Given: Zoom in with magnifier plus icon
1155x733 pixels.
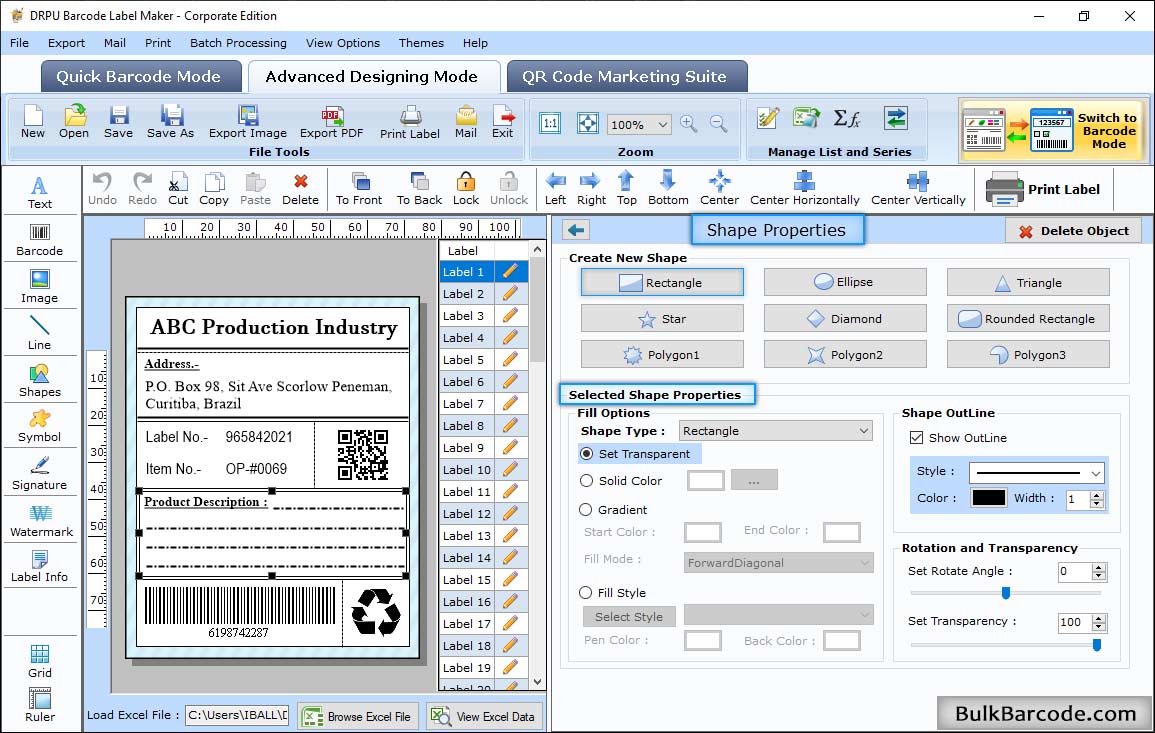Looking at the screenshot, I should tap(689, 124).
